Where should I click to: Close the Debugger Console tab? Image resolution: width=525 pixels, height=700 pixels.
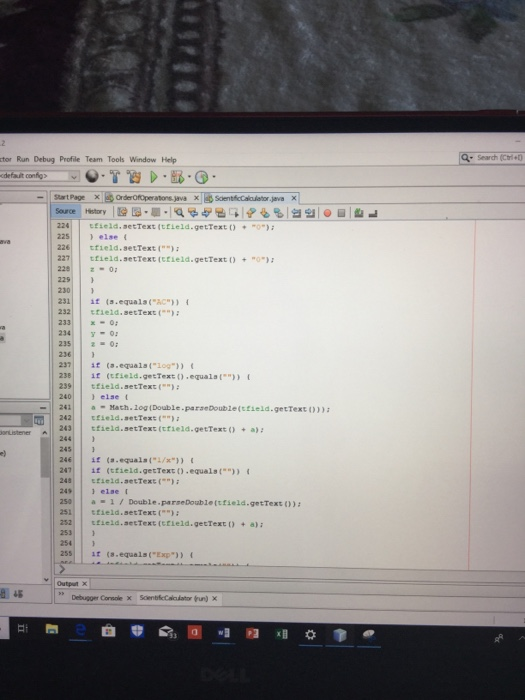pos(129,598)
